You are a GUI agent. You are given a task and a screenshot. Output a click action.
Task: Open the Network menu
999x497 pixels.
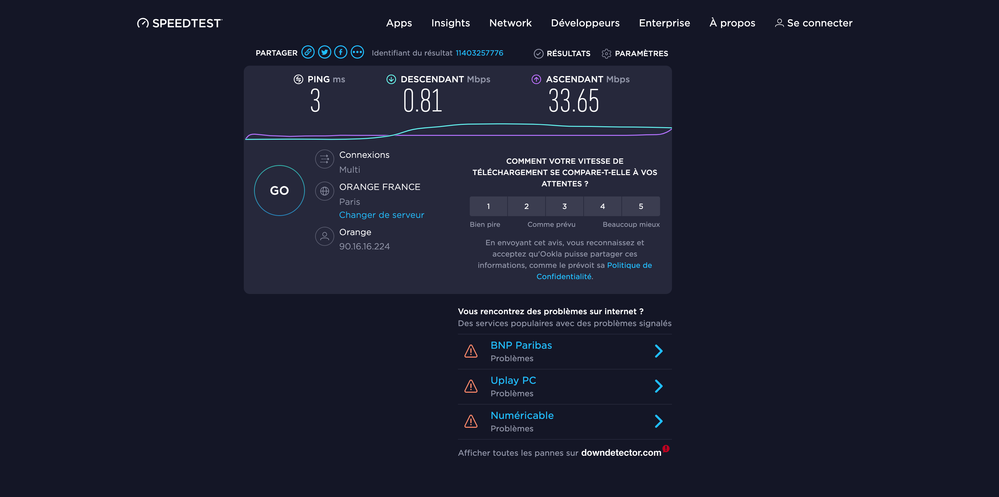coord(510,23)
